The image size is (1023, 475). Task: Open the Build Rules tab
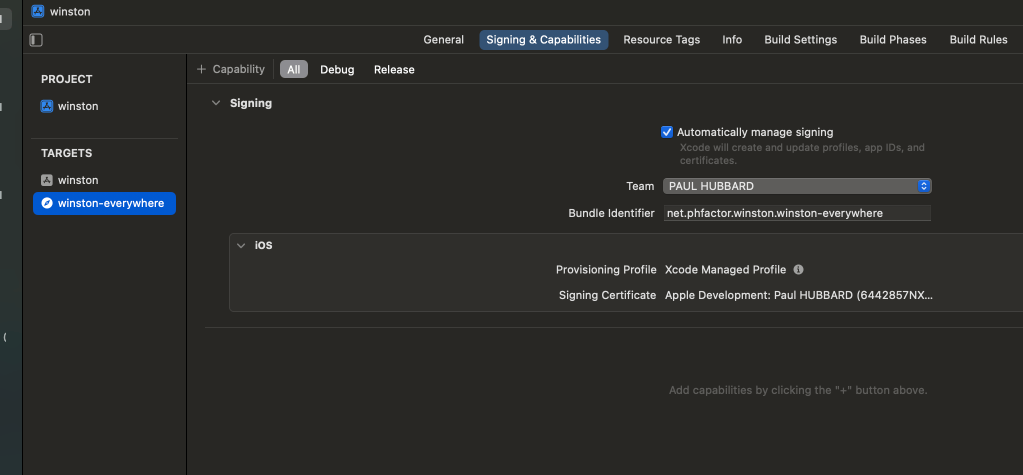coord(978,40)
